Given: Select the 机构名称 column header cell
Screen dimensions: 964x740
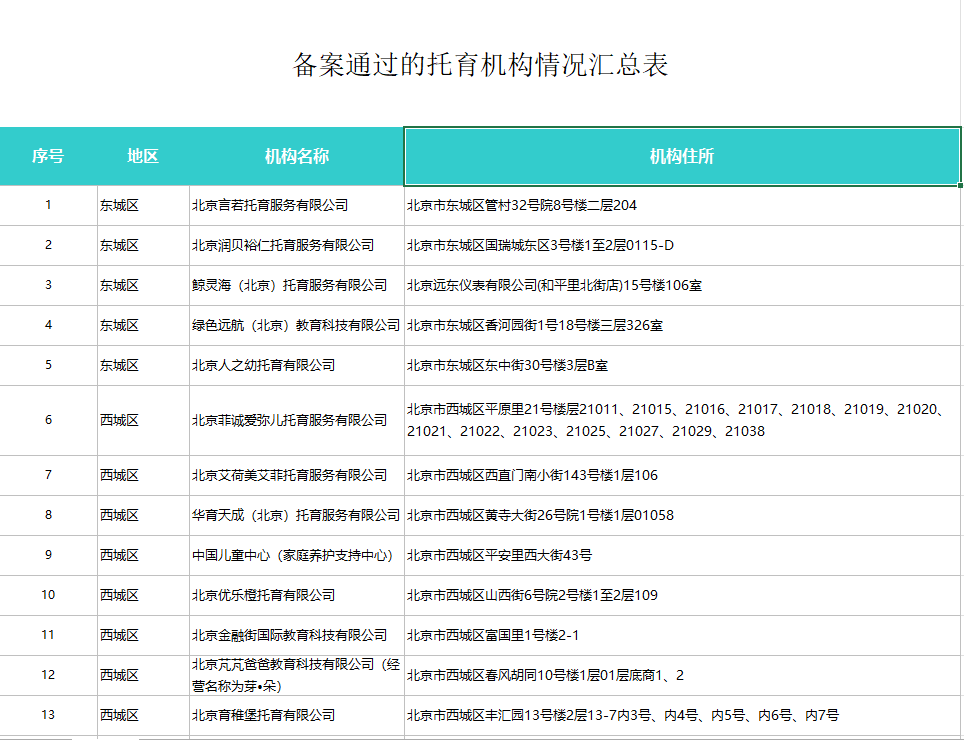Looking at the screenshot, I should pyautogui.click(x=296, y=156).
